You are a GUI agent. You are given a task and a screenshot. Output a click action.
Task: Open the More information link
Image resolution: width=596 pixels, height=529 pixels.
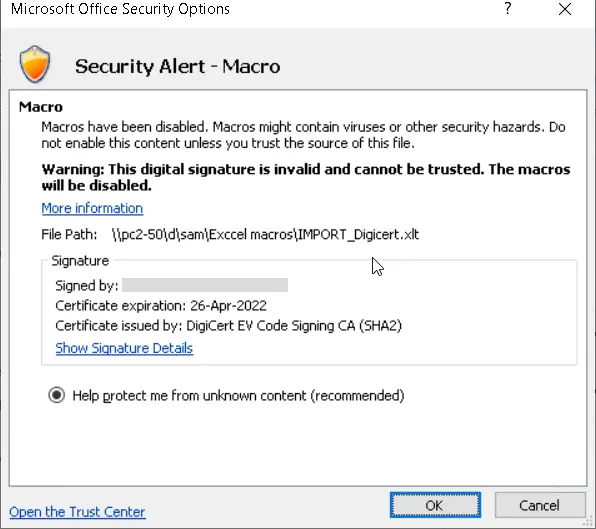click(92, 208)
